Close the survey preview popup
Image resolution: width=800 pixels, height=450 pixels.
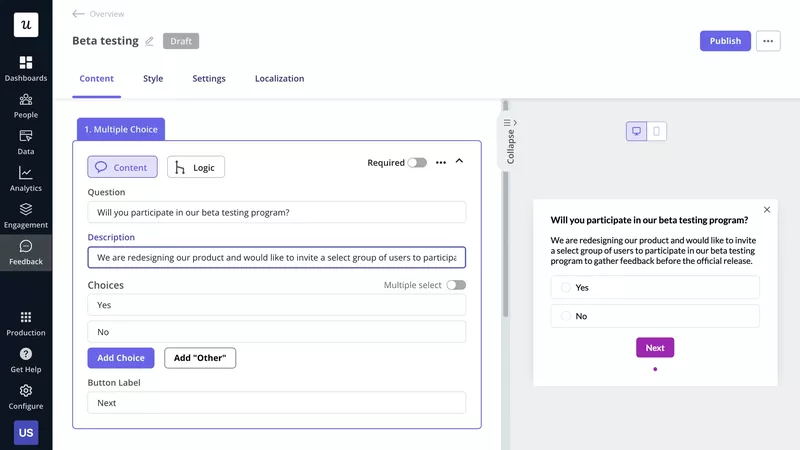tap(767, 210)
